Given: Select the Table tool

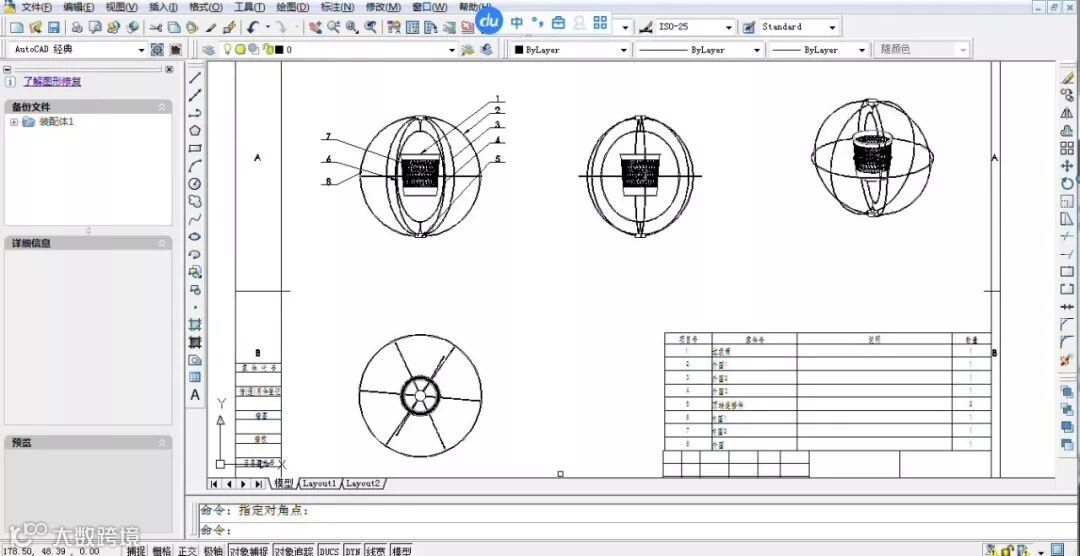Looking at the screenshot, I should [x=196, y=377].
